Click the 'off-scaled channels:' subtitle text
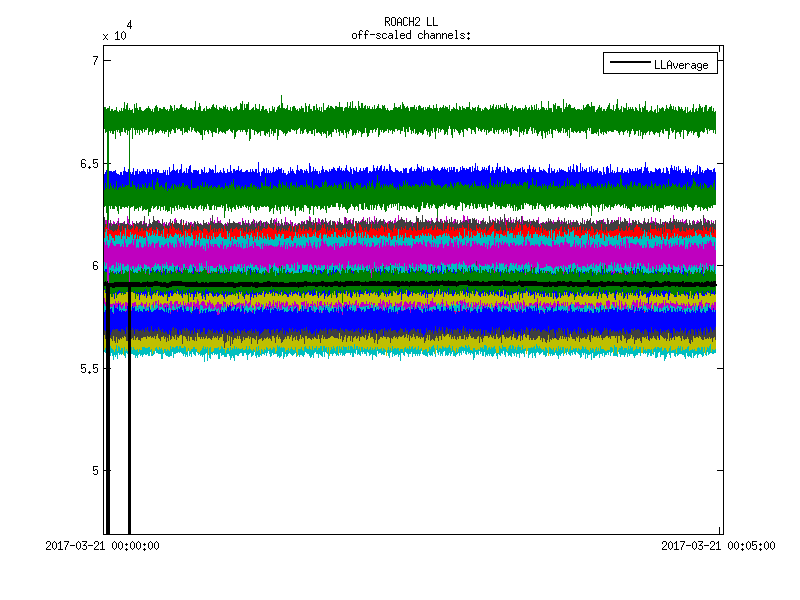Image resolution: width=800 pixels, height=600 pixels. click(x=410, y=35)
